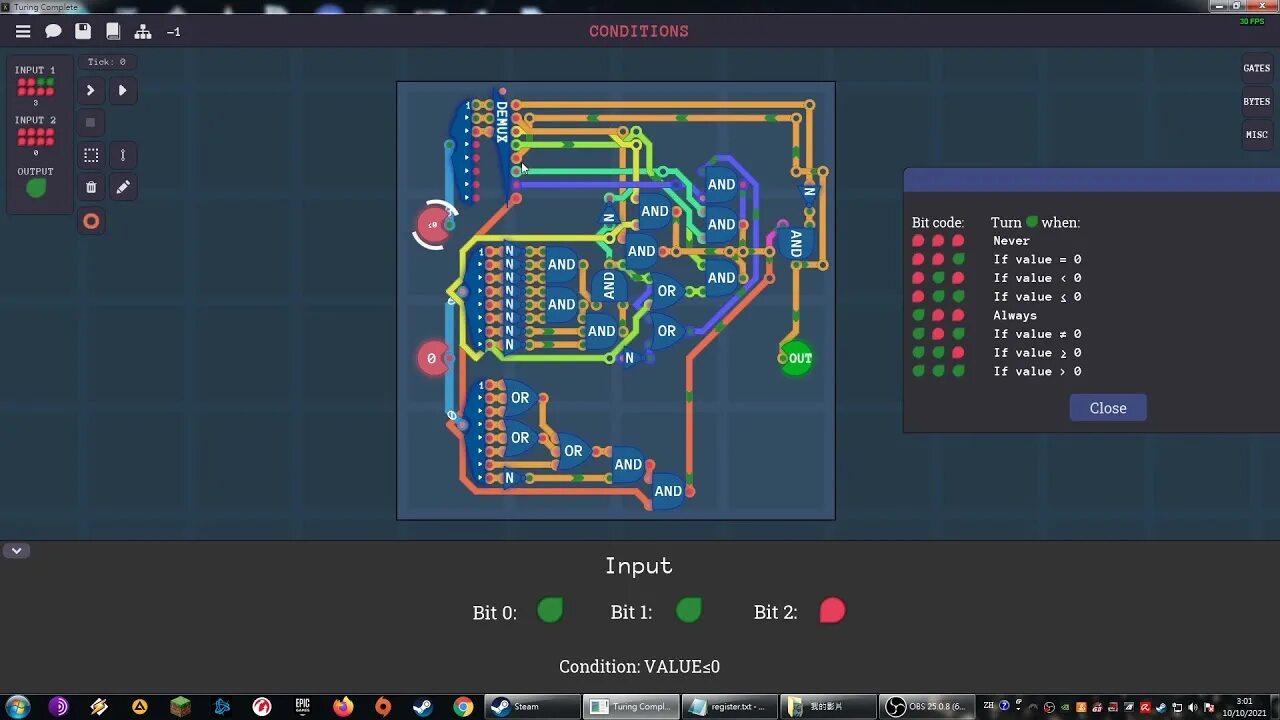Open the MISC component panel

pos(1257,134)
